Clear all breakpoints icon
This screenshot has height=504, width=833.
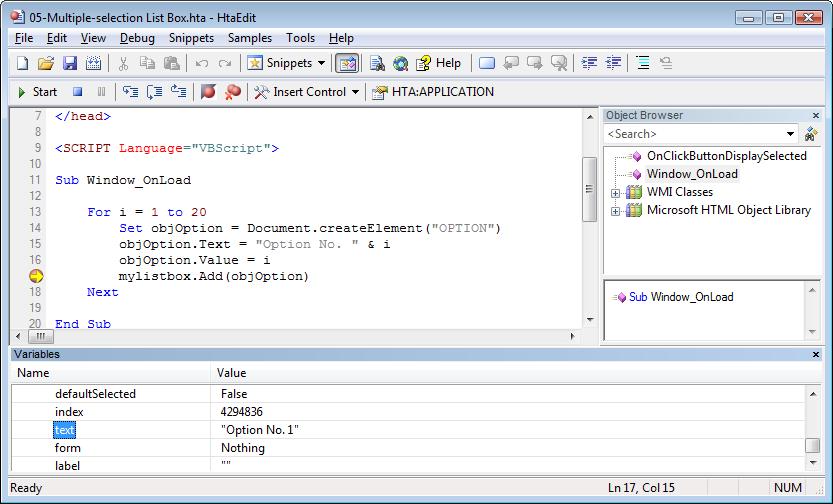232,92
